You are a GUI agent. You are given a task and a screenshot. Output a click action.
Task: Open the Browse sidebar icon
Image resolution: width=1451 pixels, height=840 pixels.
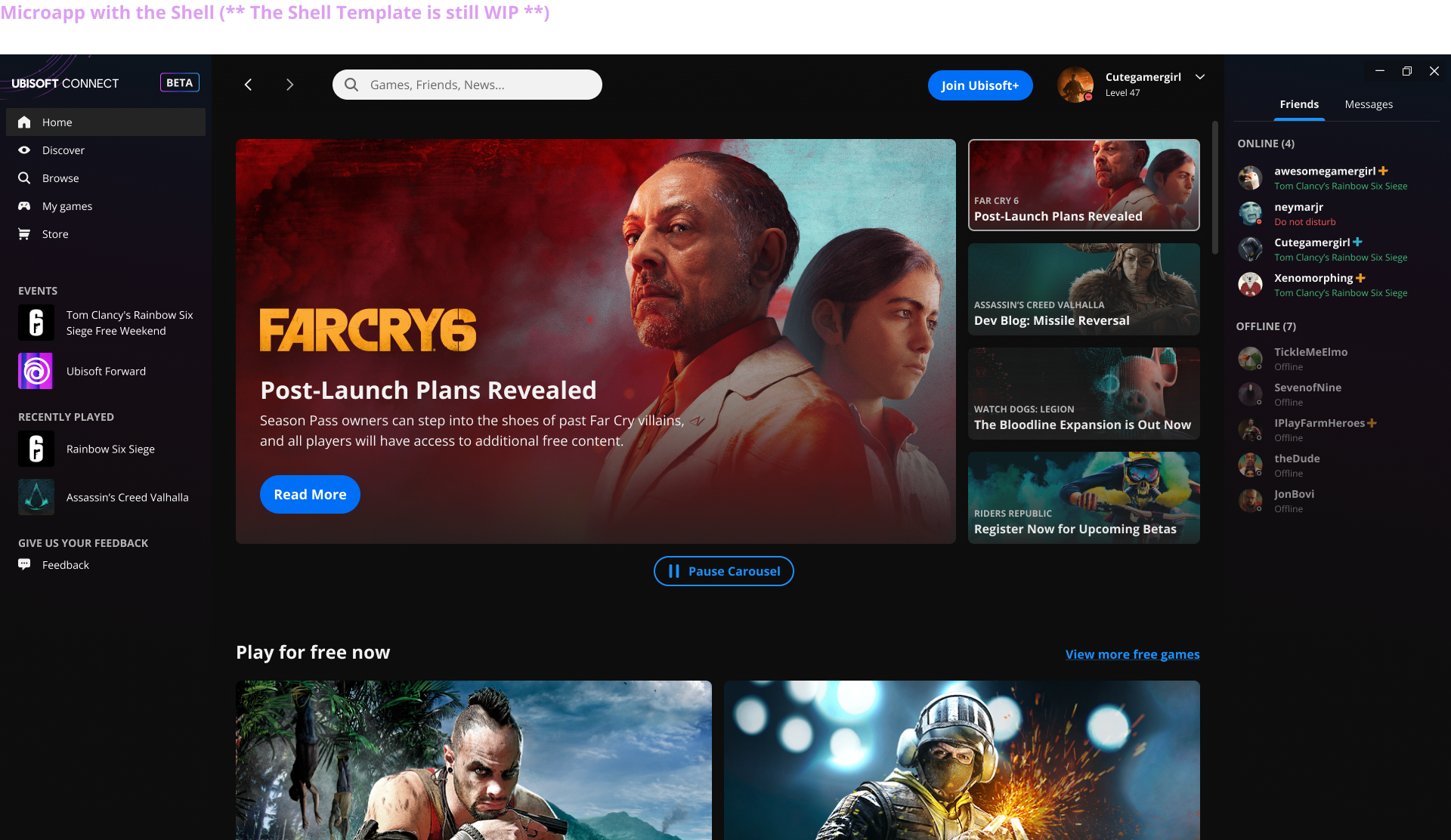[24, 177]
